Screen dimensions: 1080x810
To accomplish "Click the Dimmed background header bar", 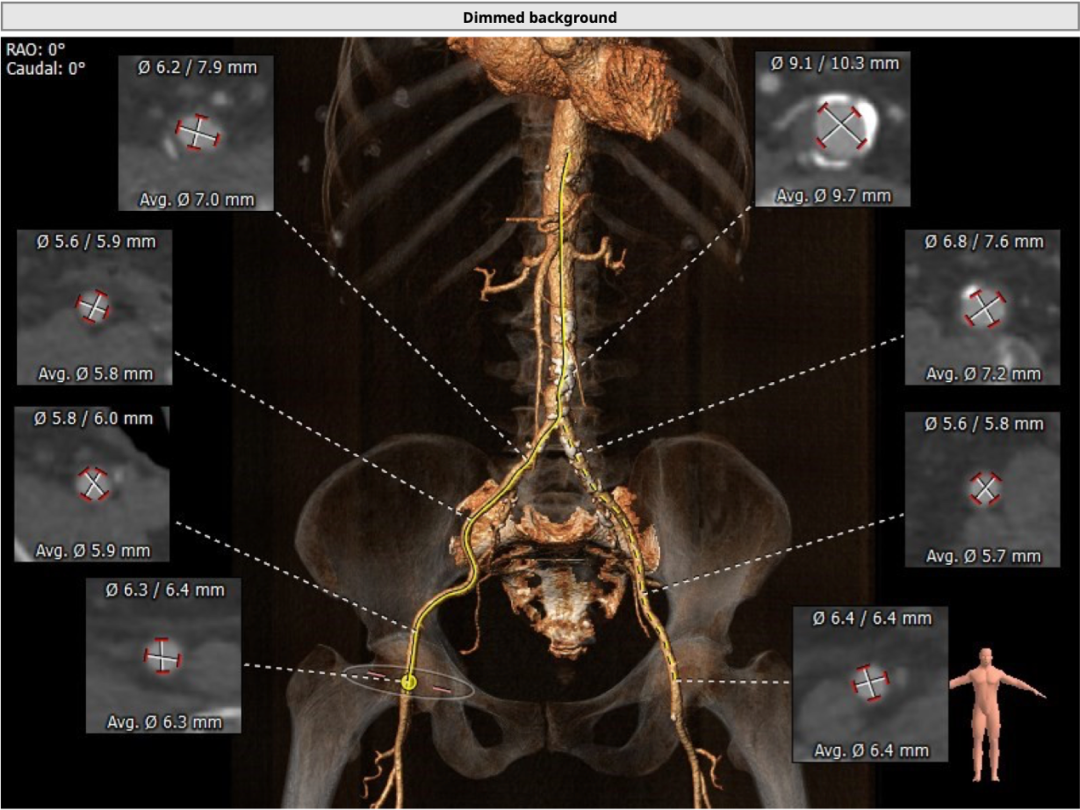I will coord(540,17).
